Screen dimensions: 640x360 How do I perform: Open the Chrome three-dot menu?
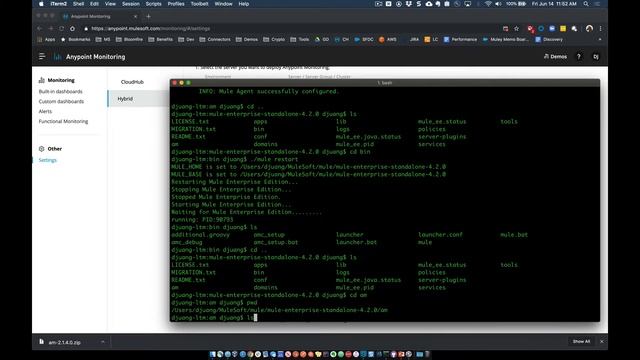tap(600, 29)
